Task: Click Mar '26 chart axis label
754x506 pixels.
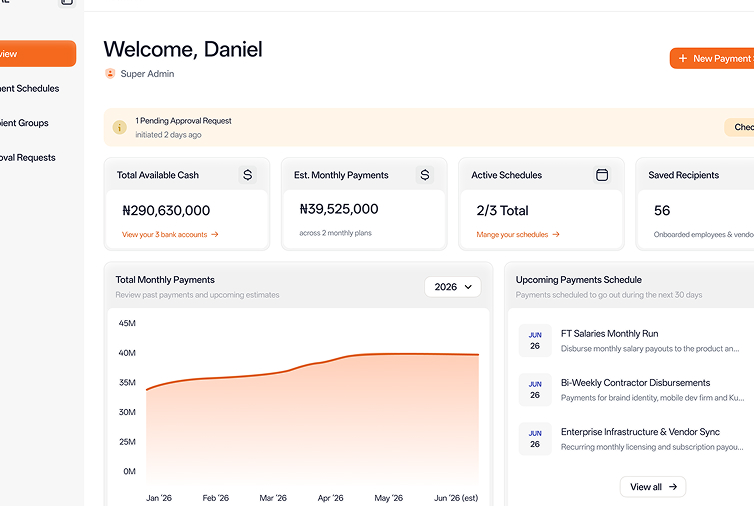Action: [x=273, y=498]
